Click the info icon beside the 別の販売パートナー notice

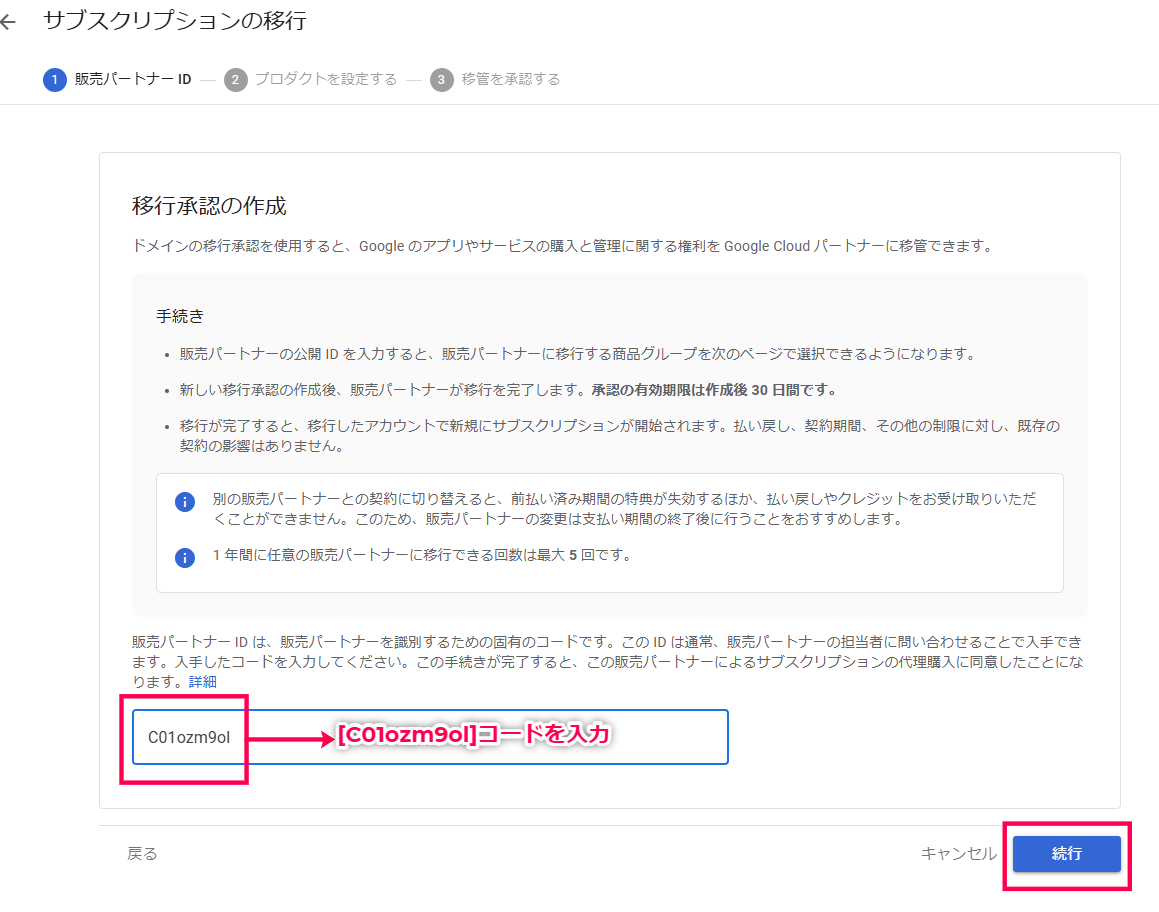point(185,502)
